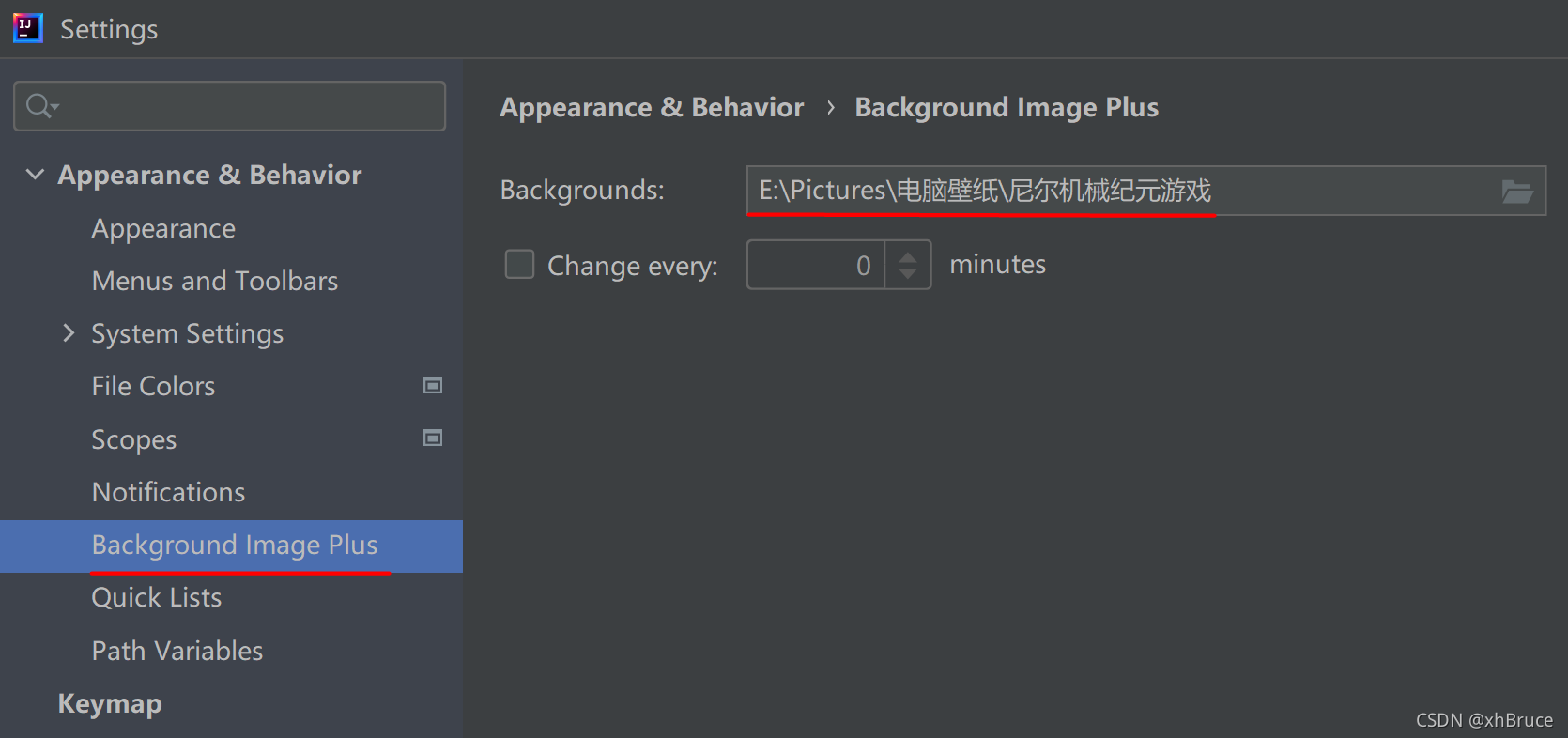
Task: Increment minutes using the spinner up arrow
Action: pos(907,255)
